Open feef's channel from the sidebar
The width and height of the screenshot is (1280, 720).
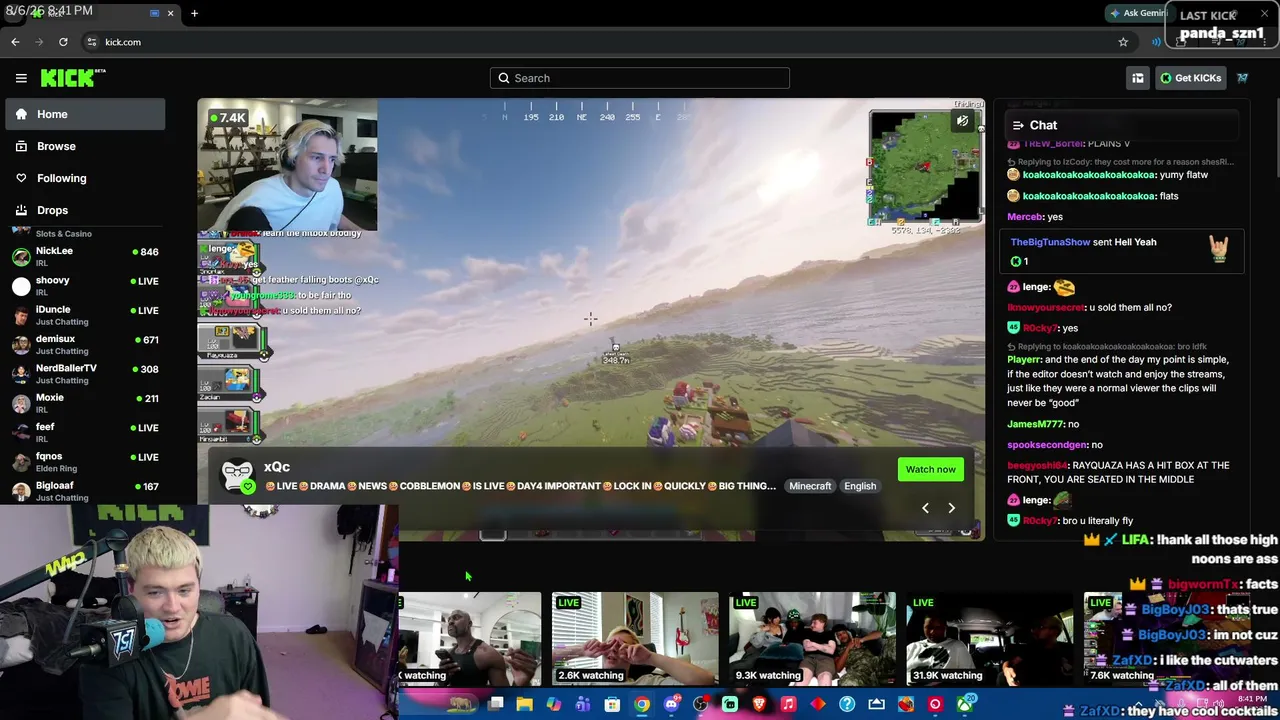point(85,433)
